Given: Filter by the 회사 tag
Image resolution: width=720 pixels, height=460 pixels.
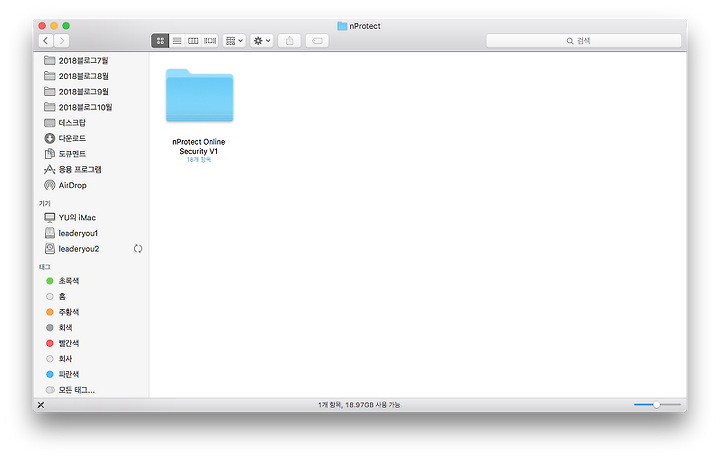Looking at the screenshot, I should [x=92, y=359].
